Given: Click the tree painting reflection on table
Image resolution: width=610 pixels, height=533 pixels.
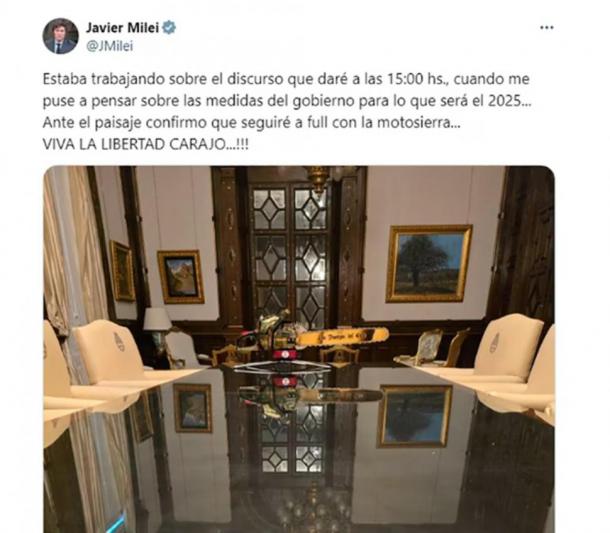Looking at the screenshot, I should [415, 416].
